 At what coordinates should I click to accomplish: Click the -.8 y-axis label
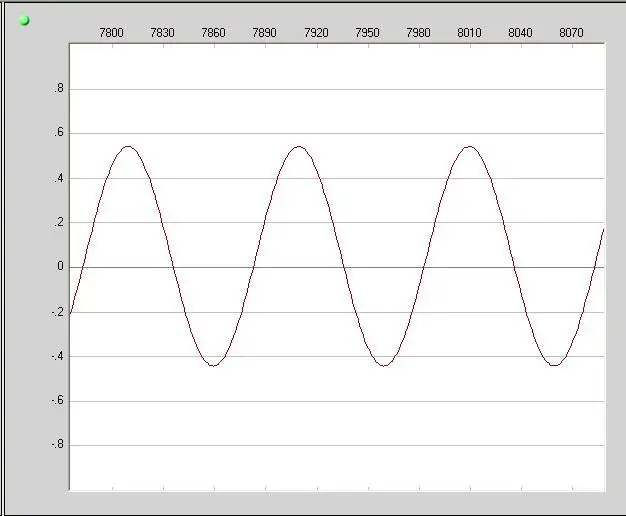tap(58, 444)
